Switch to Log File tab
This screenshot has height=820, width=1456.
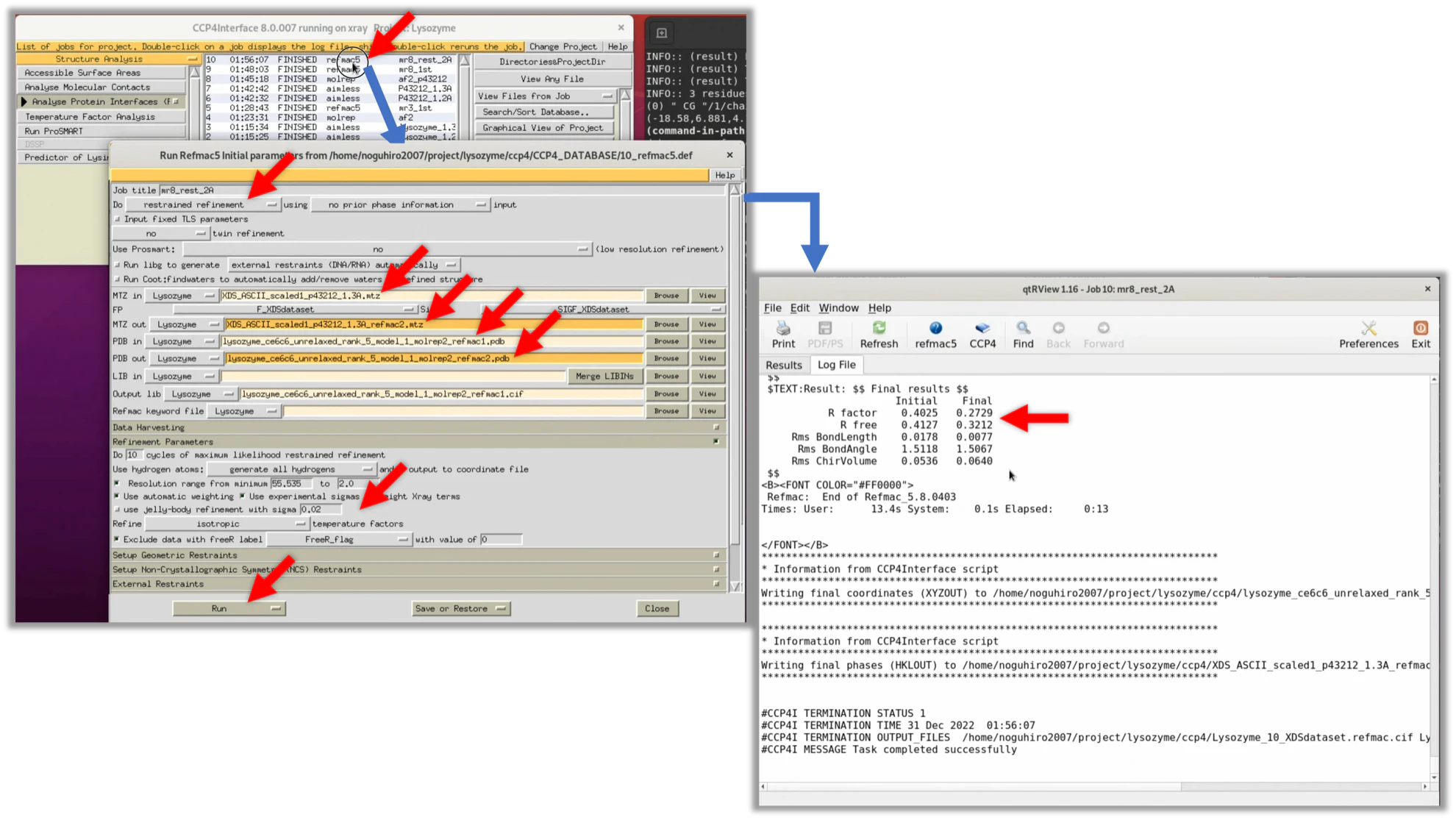pos(836,365)
